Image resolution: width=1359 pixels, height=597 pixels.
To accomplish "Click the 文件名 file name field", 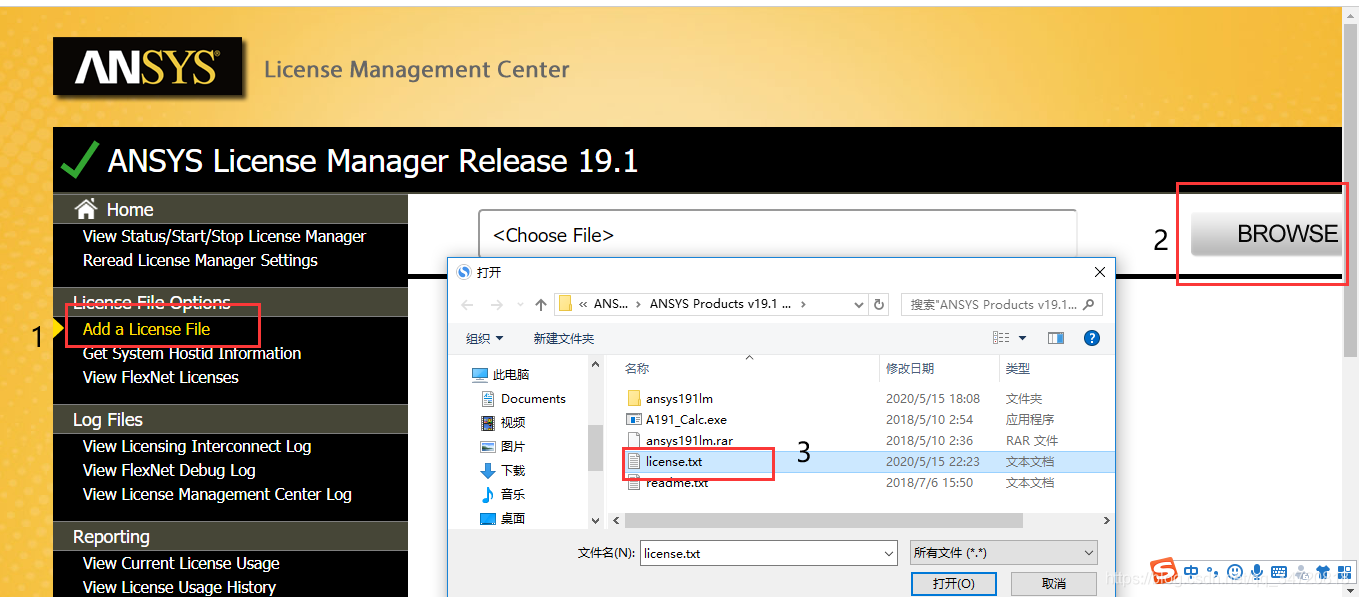I will pos(768,553).
